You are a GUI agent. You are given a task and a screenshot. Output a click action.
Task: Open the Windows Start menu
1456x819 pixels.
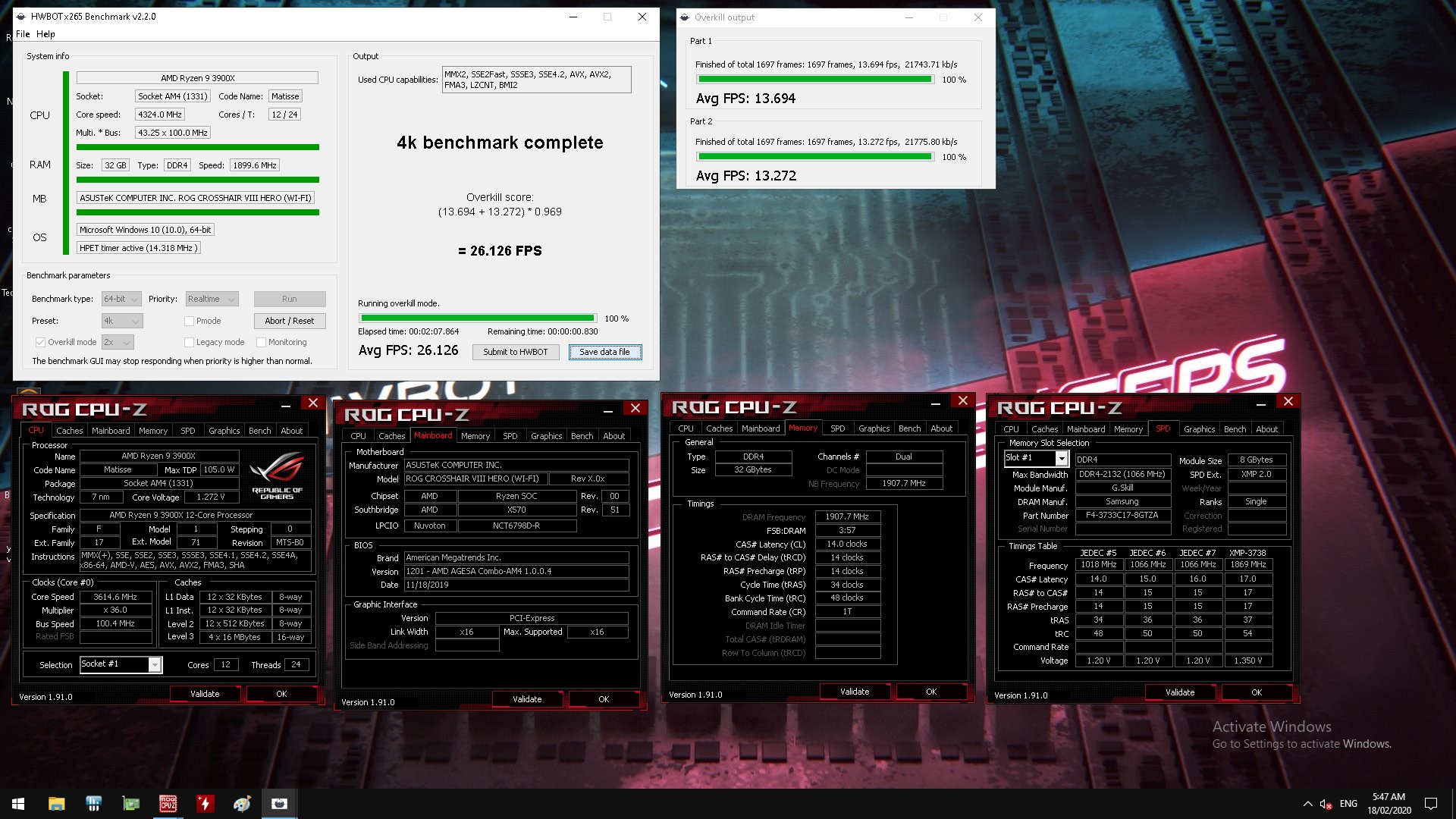[18, 804]
